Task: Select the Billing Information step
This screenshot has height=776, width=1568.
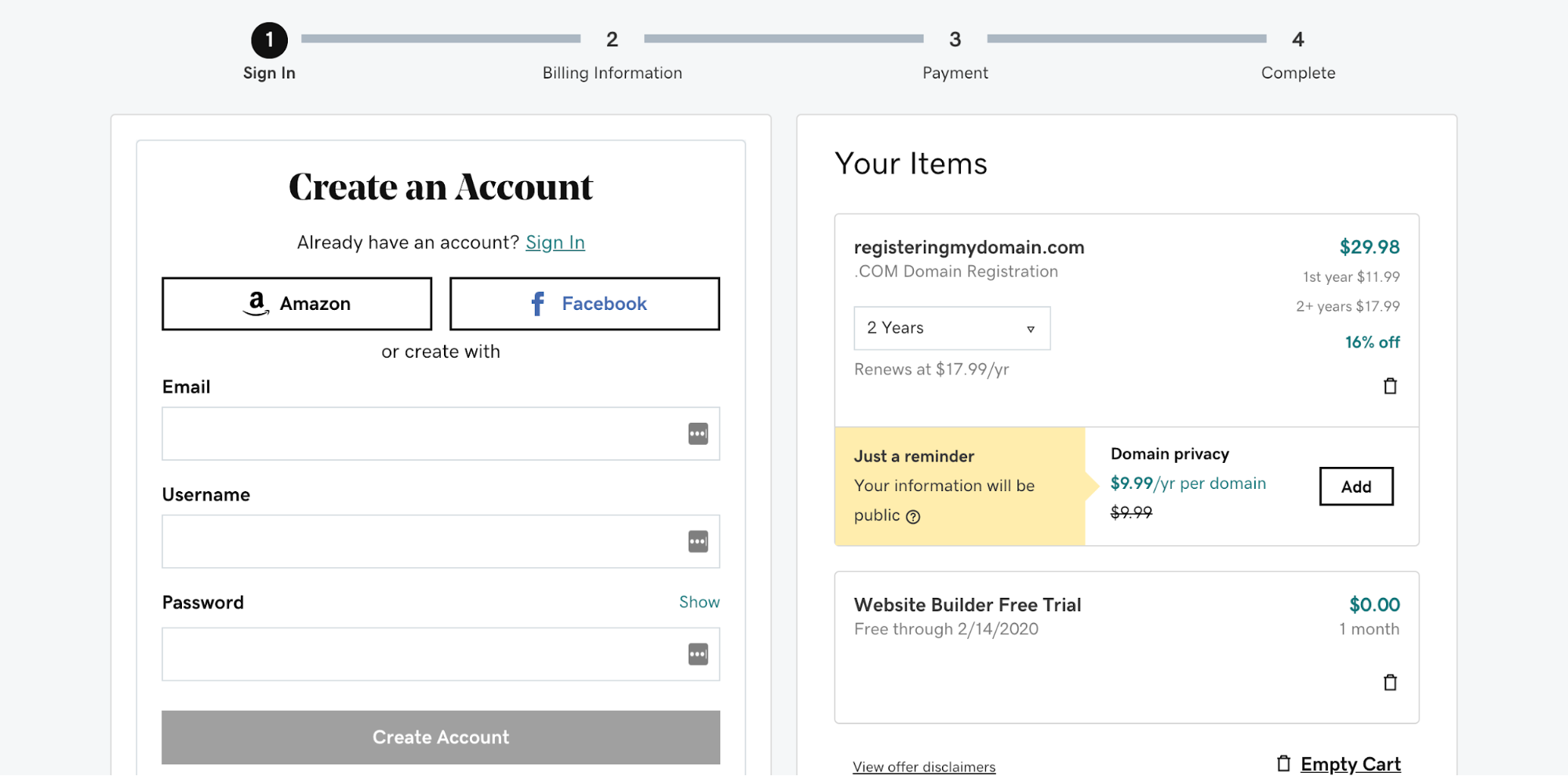Action: tap(612, 53)
